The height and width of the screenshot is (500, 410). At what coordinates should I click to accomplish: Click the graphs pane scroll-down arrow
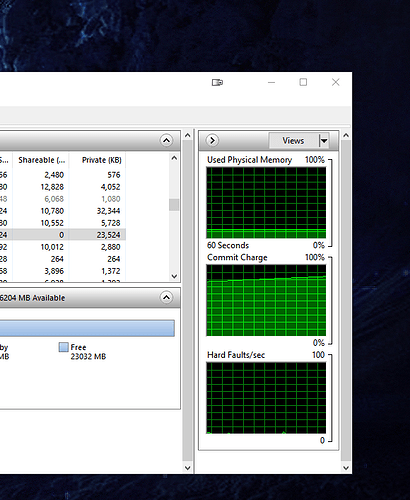pos(346,468)
